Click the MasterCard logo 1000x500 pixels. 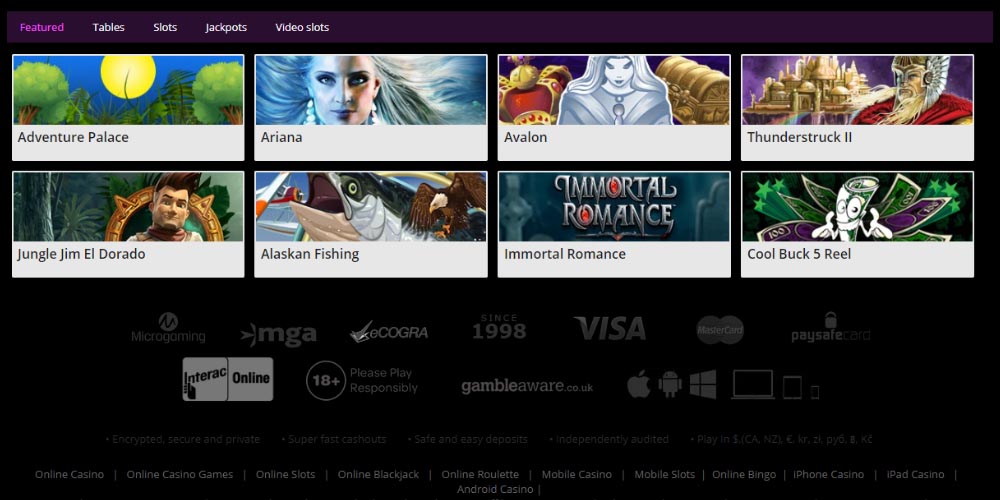coord(720,330)
